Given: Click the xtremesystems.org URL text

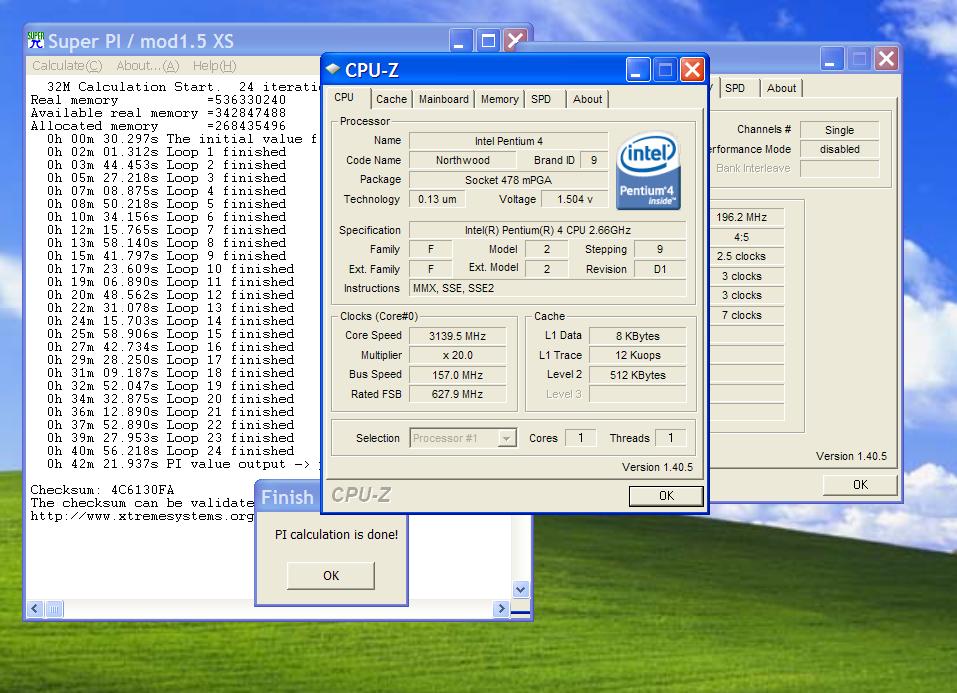Looking at the screenshot, I should (x=142, y=516).
